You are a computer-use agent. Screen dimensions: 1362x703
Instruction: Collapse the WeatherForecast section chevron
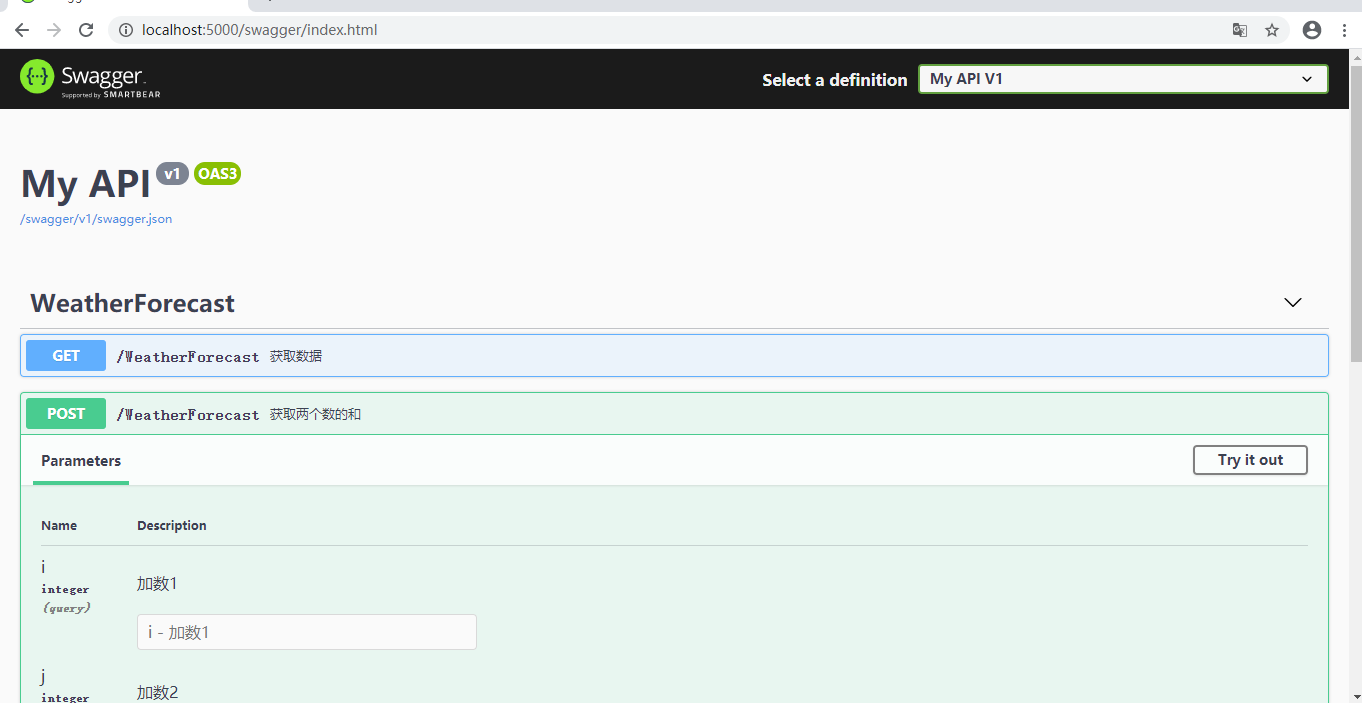pyautogui.click(x=1292, y=302)
